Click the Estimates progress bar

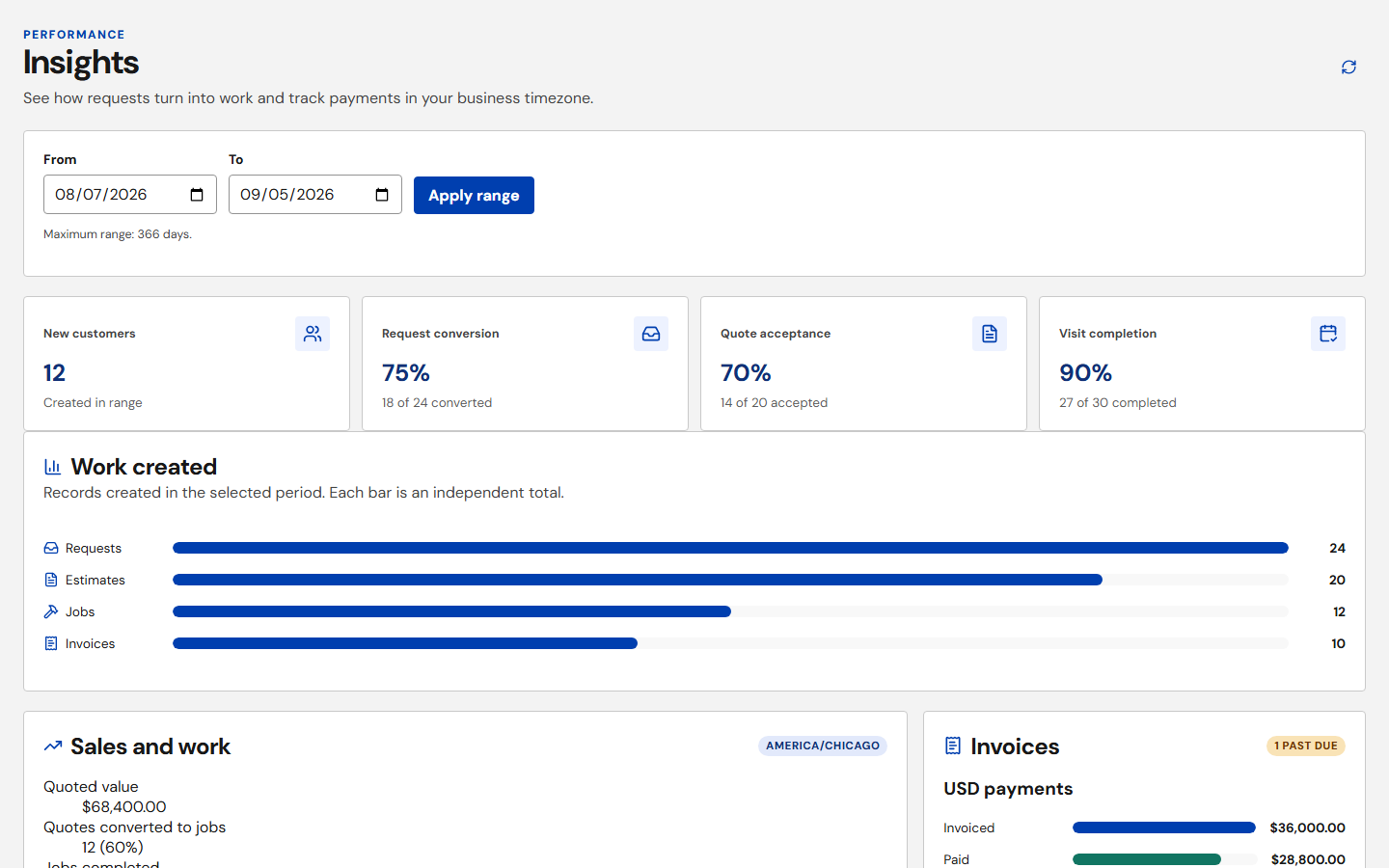click(x=730, y=580)
